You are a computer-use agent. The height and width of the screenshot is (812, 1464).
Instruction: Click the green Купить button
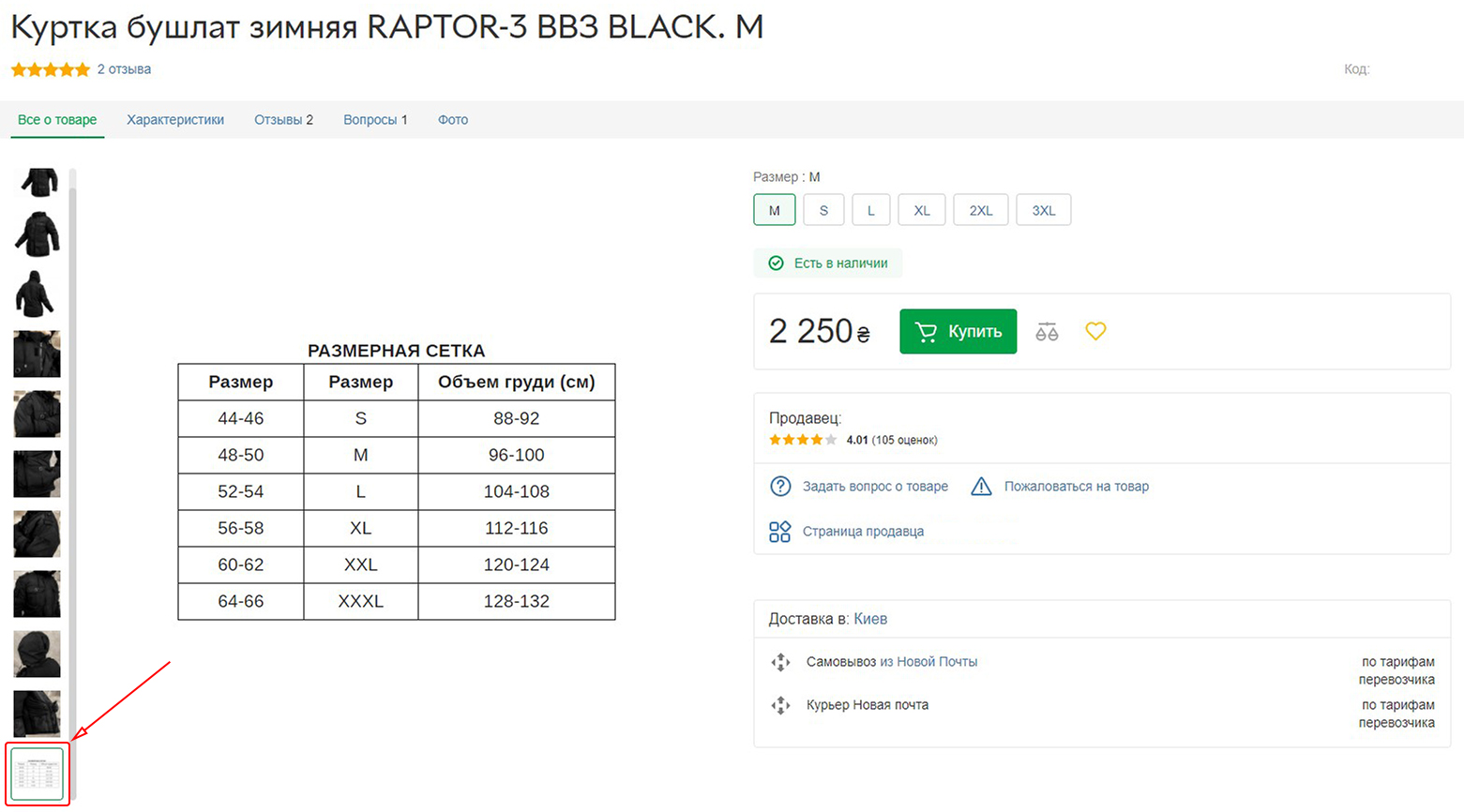[x=958, y=331]
